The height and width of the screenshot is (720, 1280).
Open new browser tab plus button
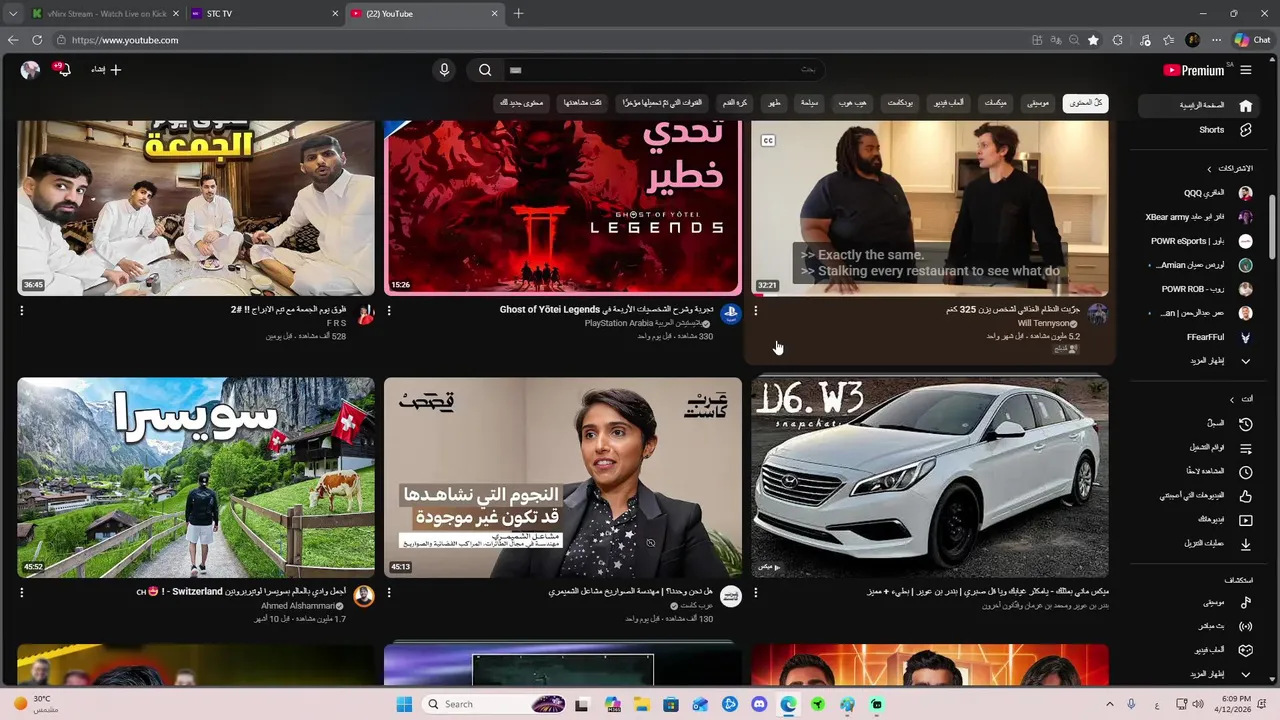click(x=518, y=14)
